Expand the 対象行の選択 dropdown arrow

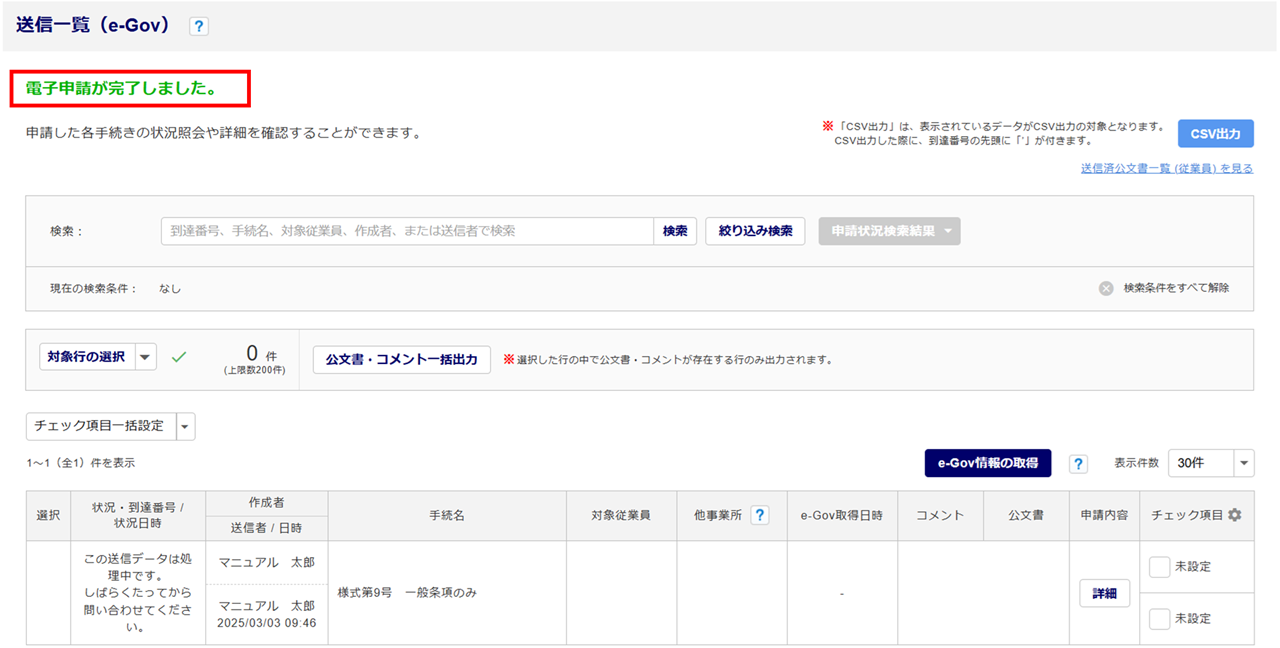[145, 357]
